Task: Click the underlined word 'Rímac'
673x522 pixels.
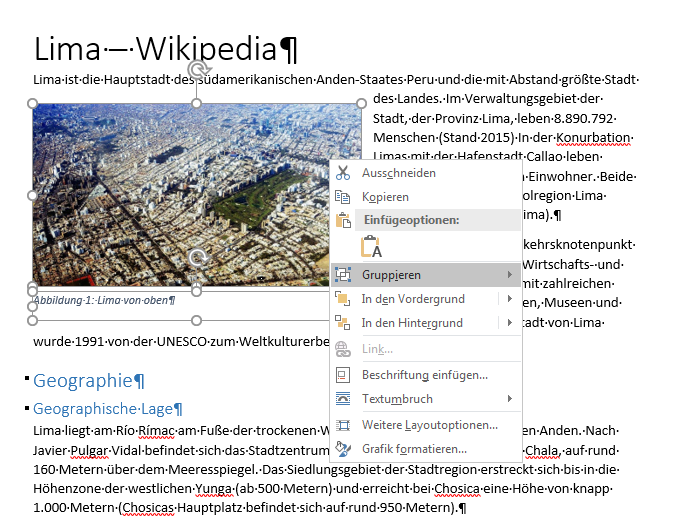Action: point(156,431)
